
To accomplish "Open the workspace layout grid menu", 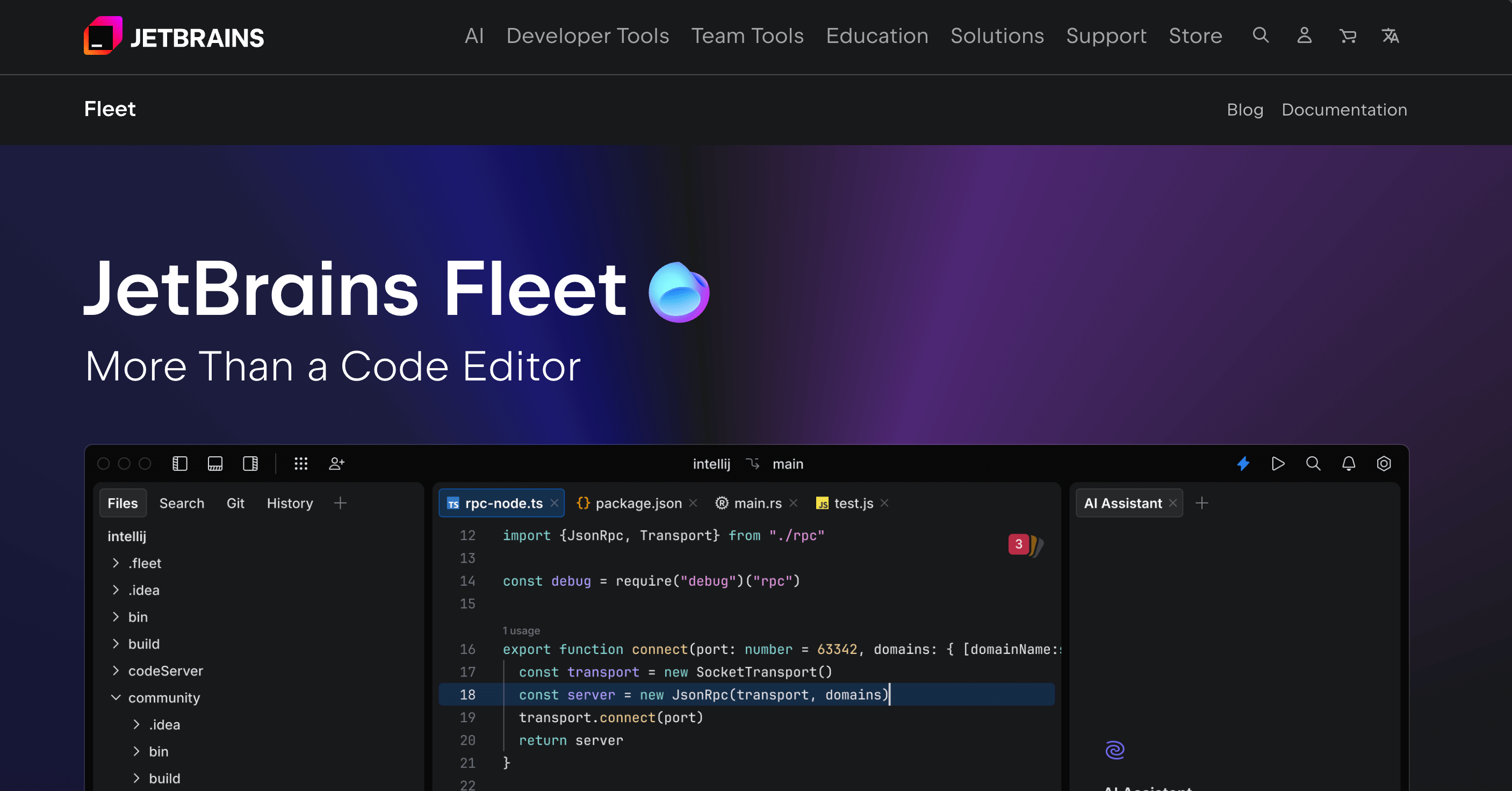I will [x=301, y=464].
